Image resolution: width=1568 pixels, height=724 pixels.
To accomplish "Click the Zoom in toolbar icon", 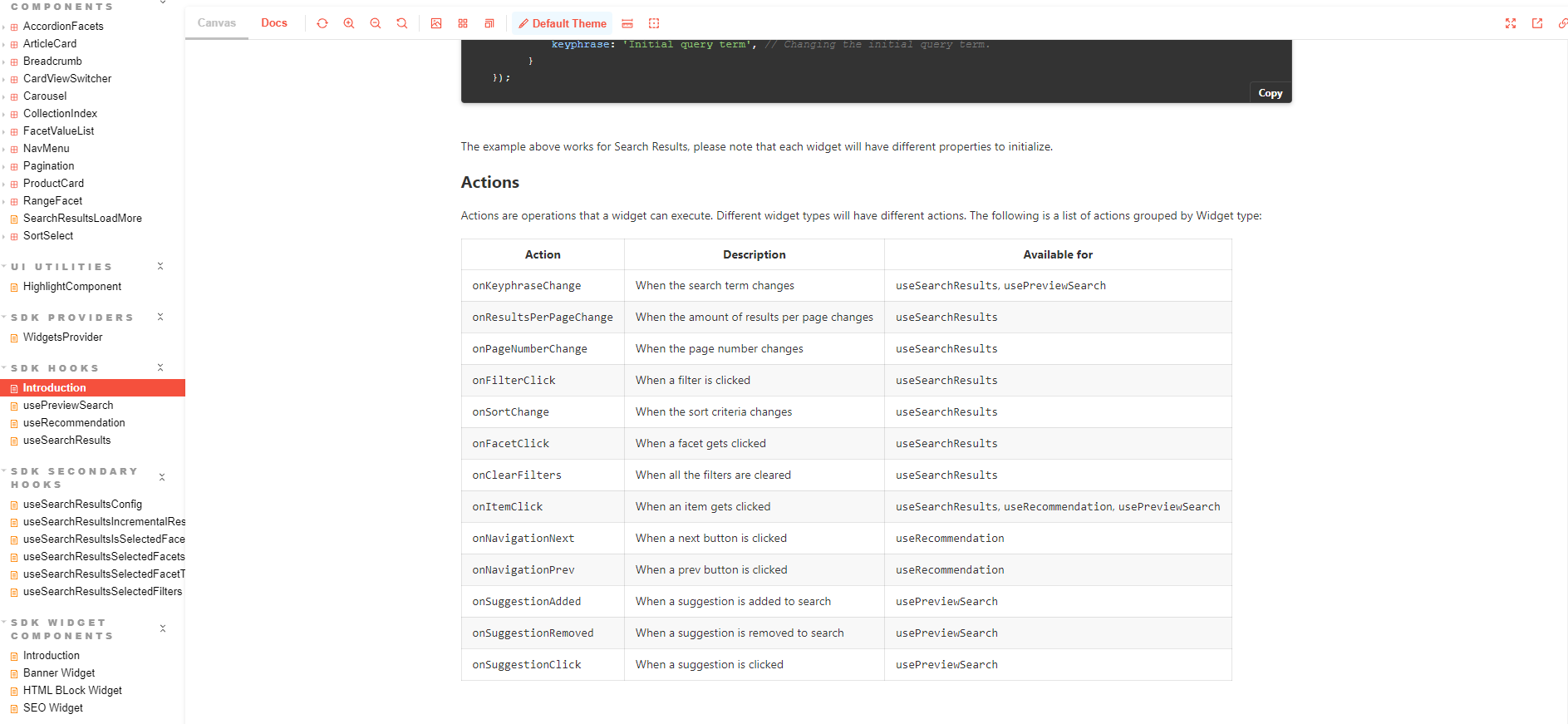I will pyautogui.click(x=349, y=23).
